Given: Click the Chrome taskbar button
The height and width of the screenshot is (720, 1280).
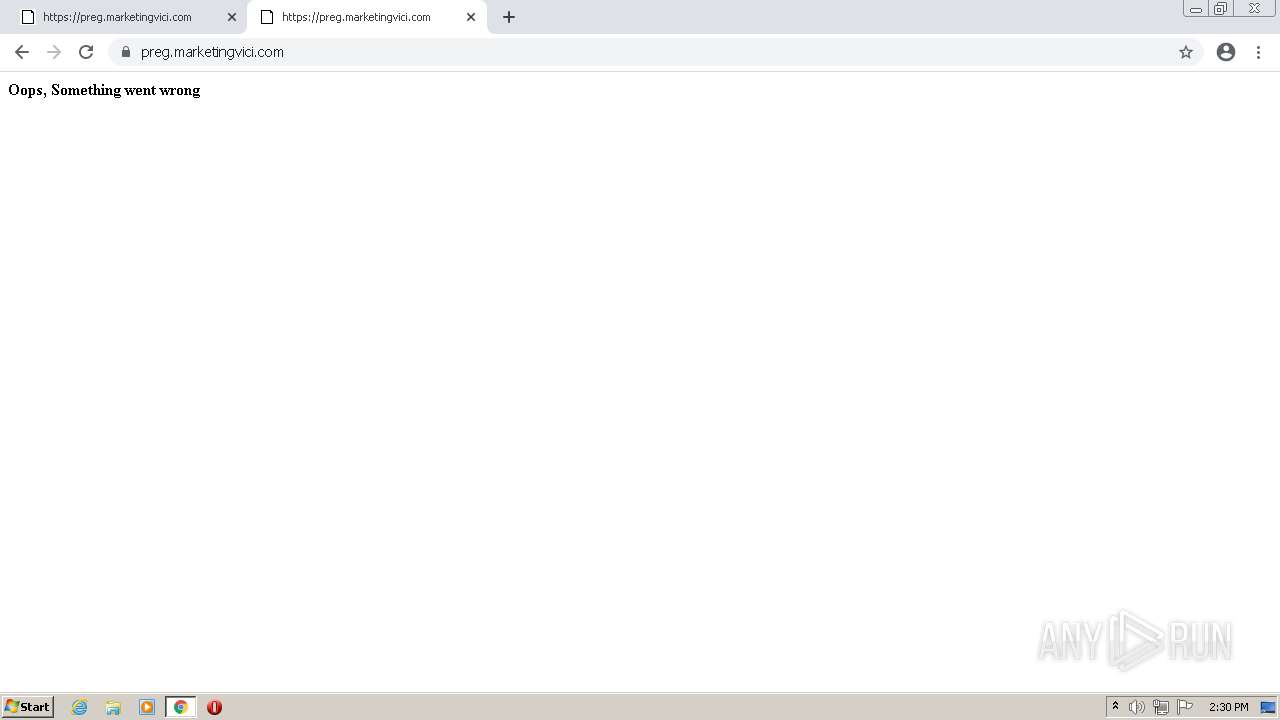Looking at the screenshot, I should 180,707.
